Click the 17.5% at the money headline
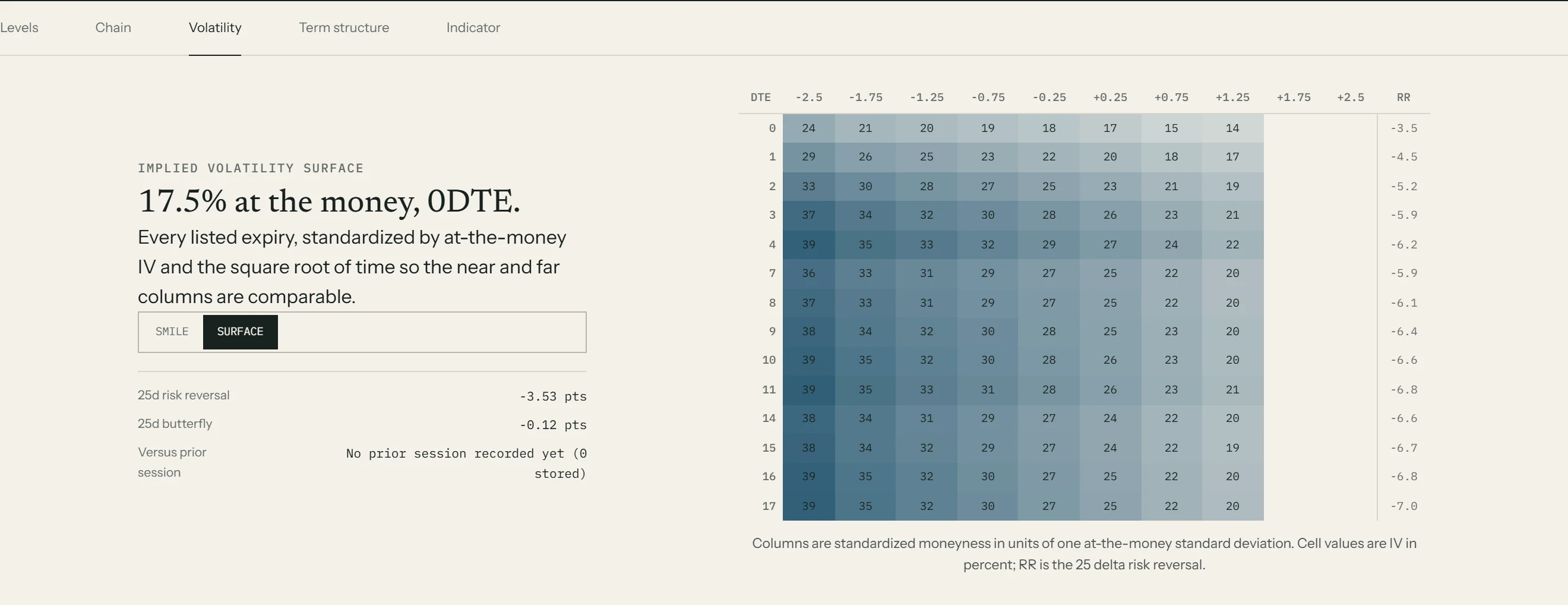This screenshot has height=605, width=1568. pyautogui.click(x=328, y=201)
